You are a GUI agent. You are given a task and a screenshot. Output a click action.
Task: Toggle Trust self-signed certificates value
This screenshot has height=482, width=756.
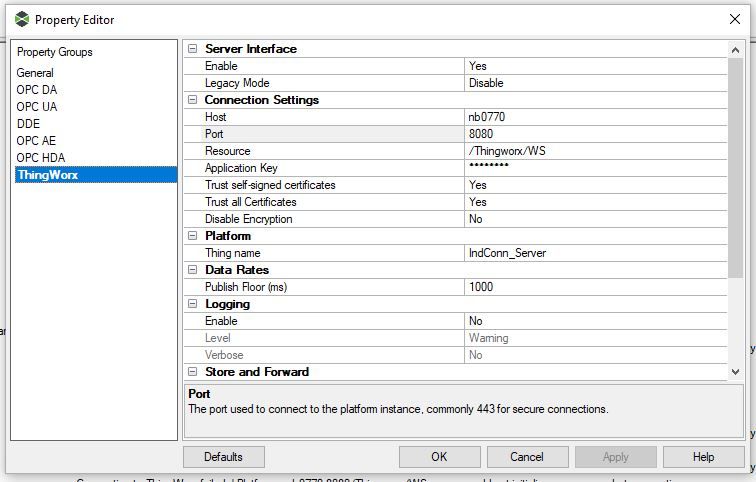tap(595, 185)
